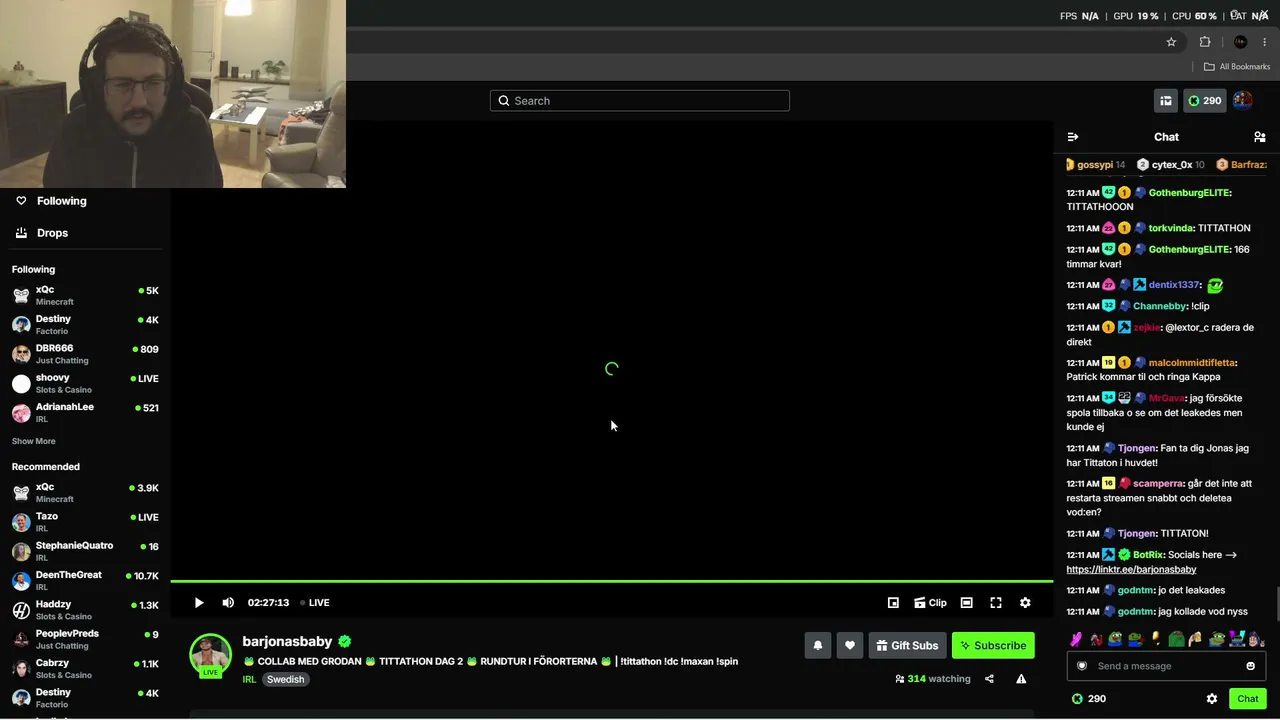The height and width of the screenshot is (720, 1280).
Task: Open the IRL category link
Action: click(249, 679)
